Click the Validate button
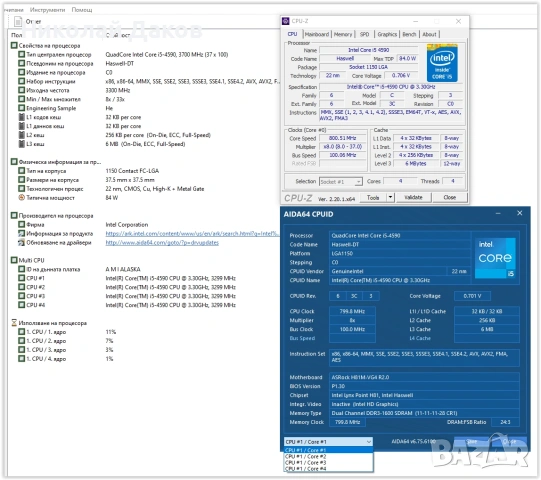The image size is (541, 480). (413, 197)
